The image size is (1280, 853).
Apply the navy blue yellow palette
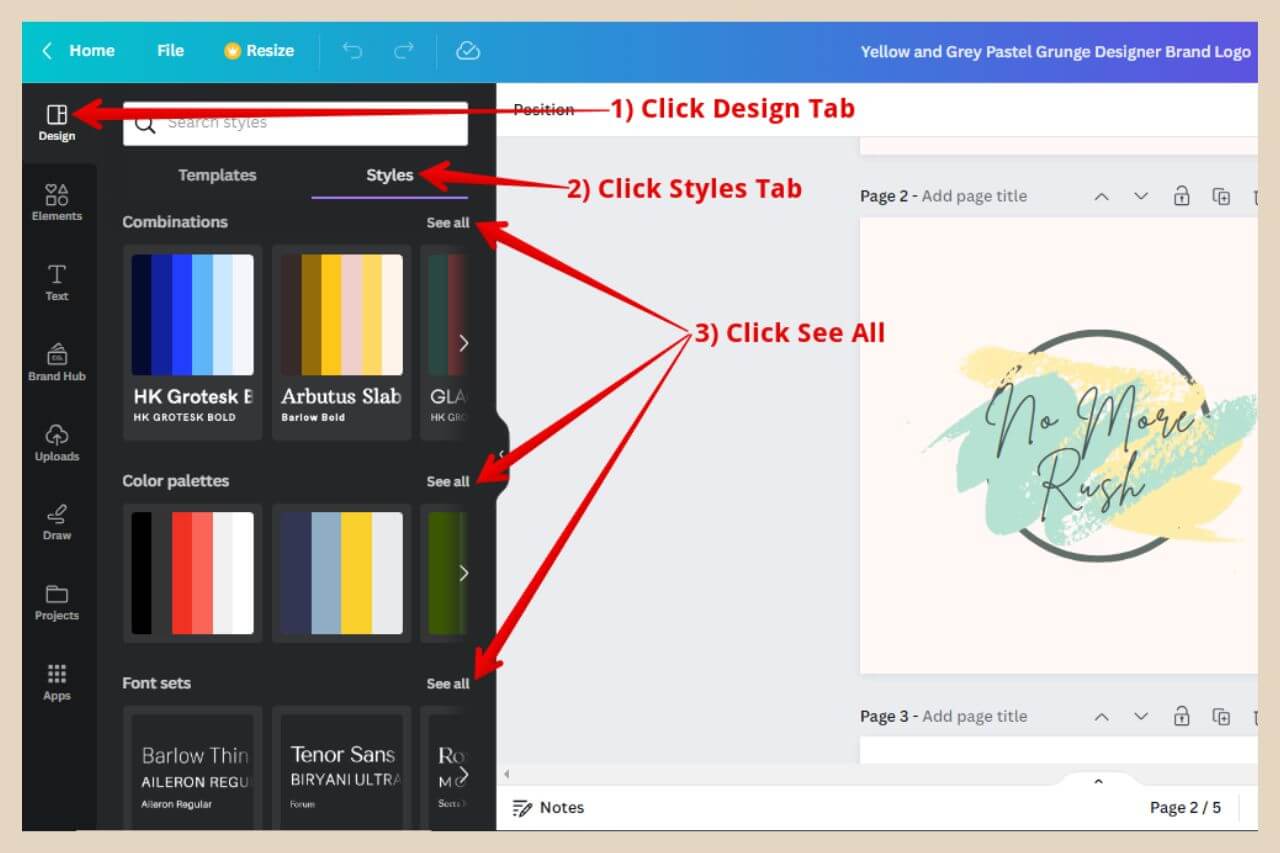(341, 573)
